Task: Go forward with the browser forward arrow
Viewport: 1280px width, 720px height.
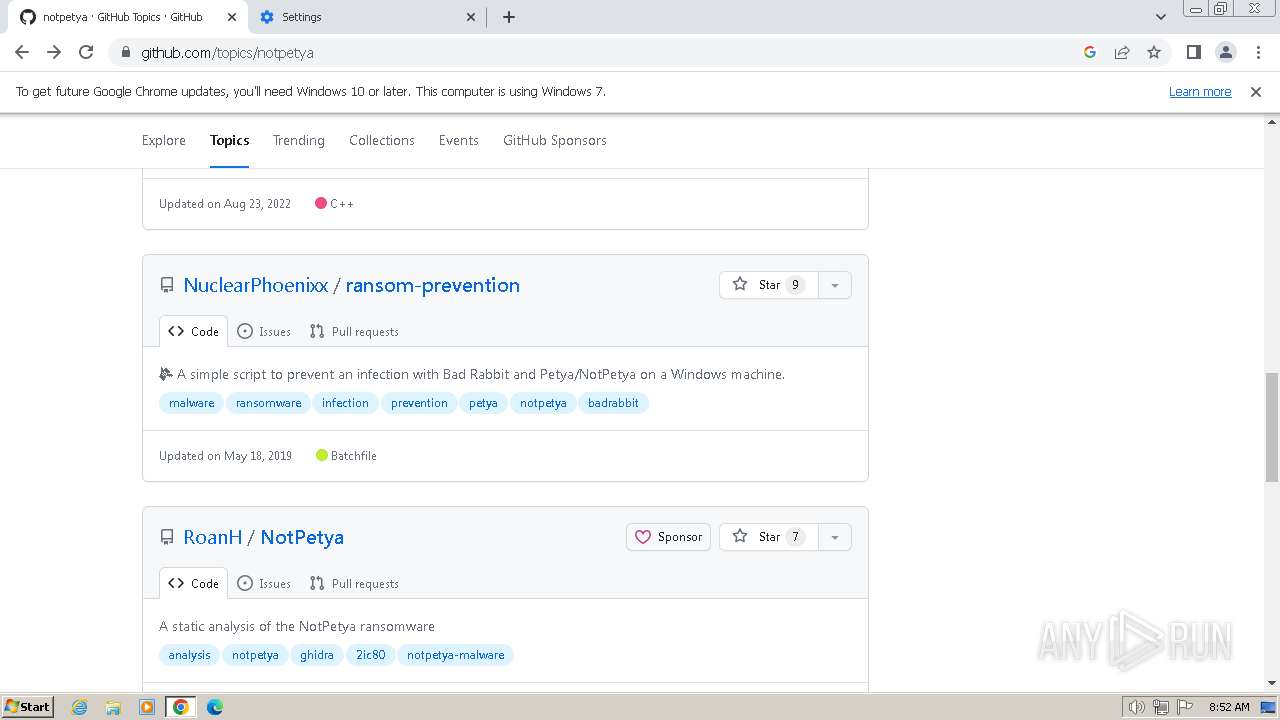Action: (x=54, y=52)
